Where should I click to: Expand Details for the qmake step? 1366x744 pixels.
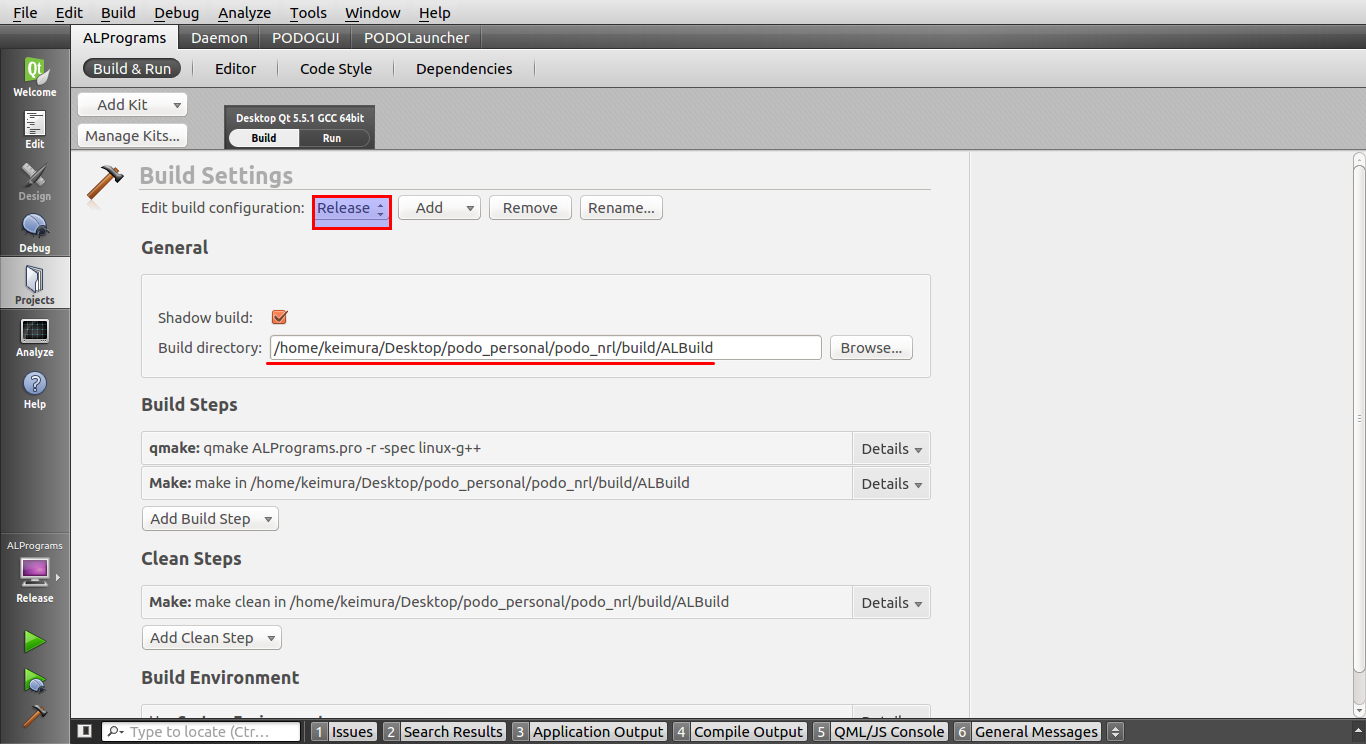[x=891, y=449]
